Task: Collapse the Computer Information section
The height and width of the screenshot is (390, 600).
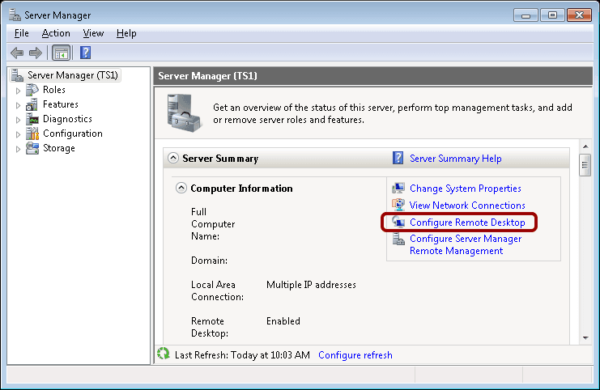Action: pyautogui.click(x=181, y=188)
